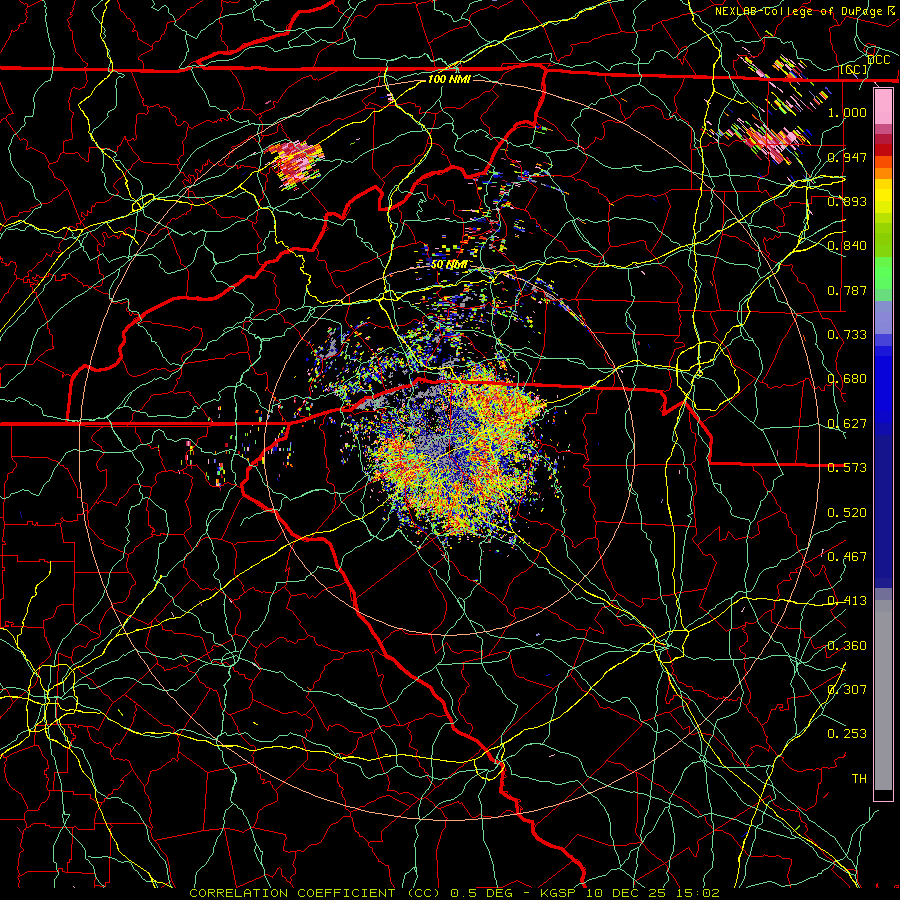The width and height of the screenshot is (900, 900).
Task: Click the 'CORRELATION COEFFICIENT (CC)' caption text
Action: point(315,893)
